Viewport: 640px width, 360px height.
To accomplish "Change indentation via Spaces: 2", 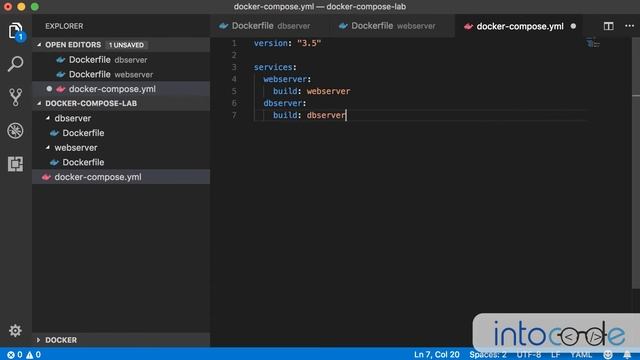I will click(488, 355).
